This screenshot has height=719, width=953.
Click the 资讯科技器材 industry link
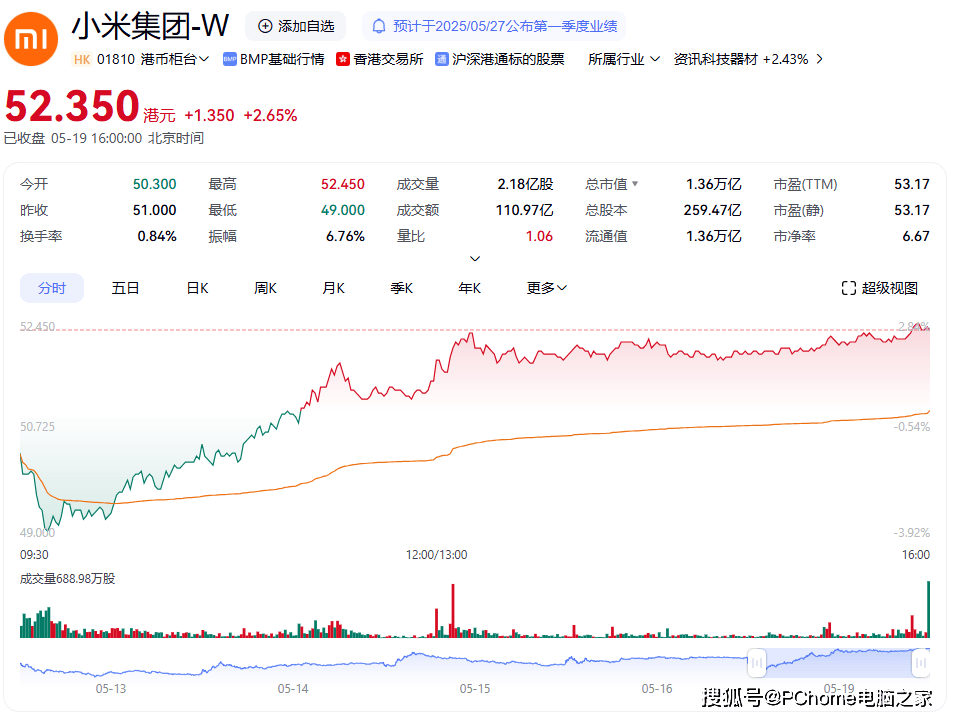click(715, 60)
